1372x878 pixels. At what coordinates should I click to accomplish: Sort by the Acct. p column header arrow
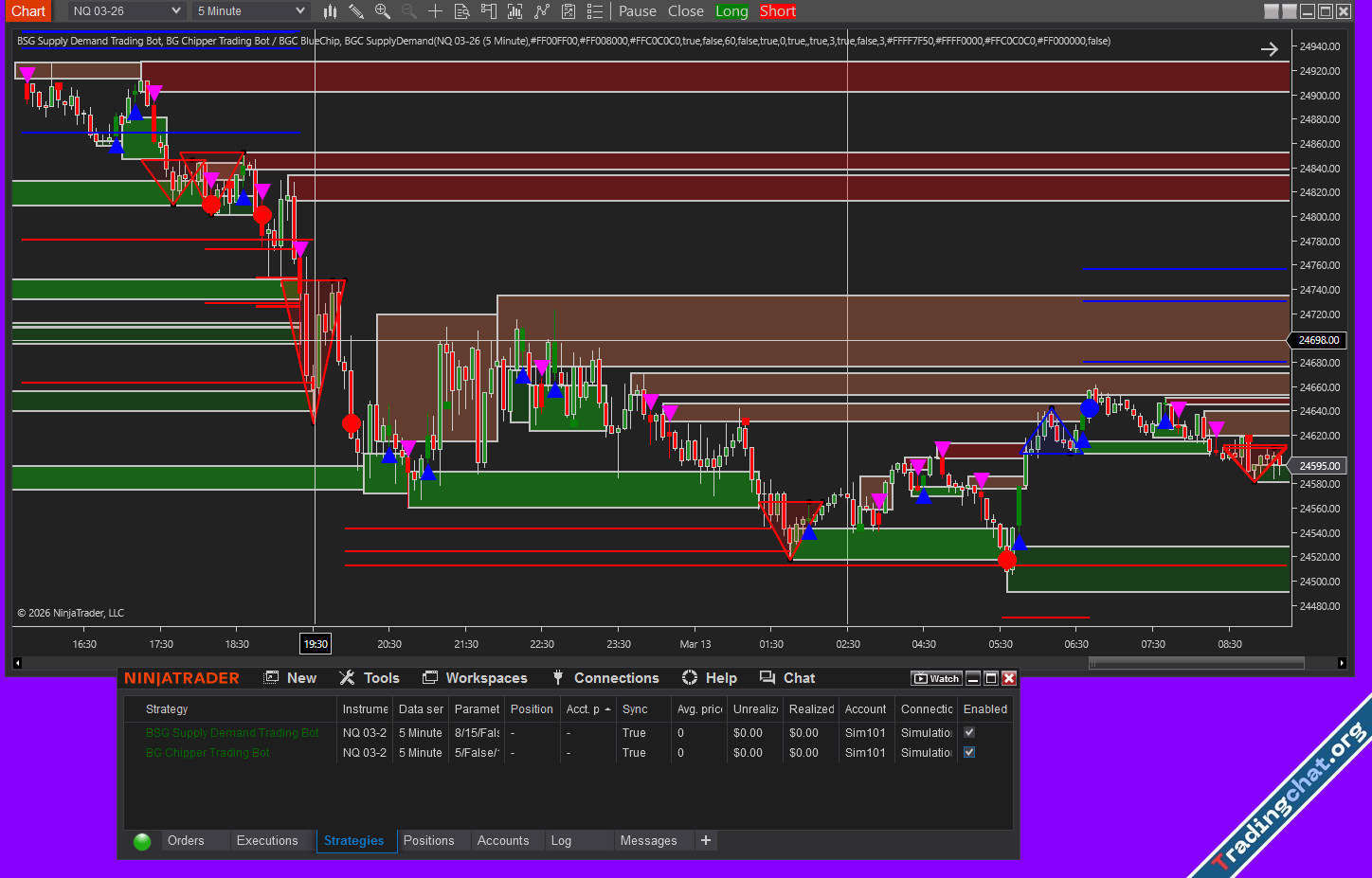coord(607,709)
